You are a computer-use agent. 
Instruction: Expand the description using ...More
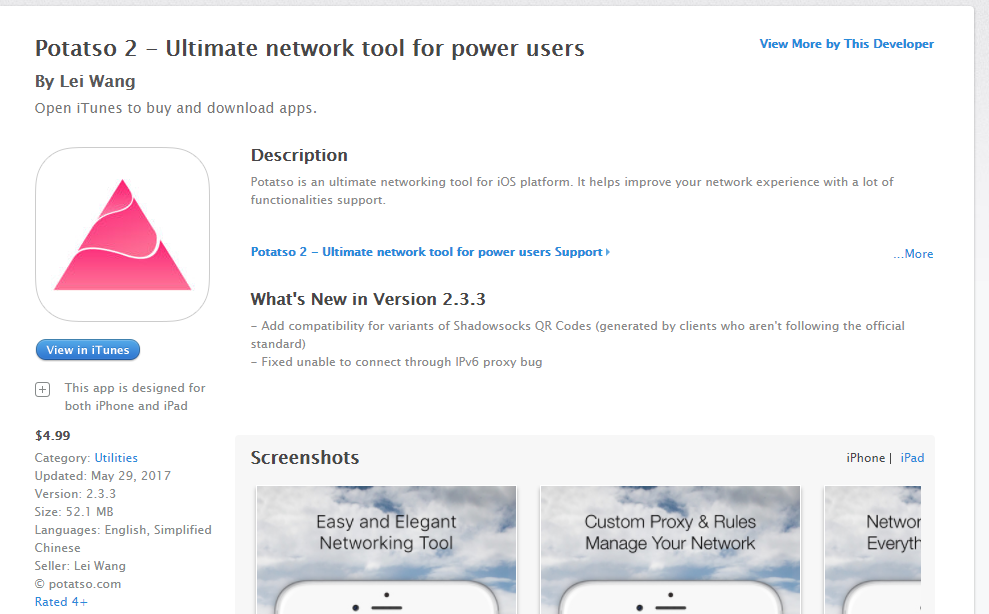(x=913, y=254)
